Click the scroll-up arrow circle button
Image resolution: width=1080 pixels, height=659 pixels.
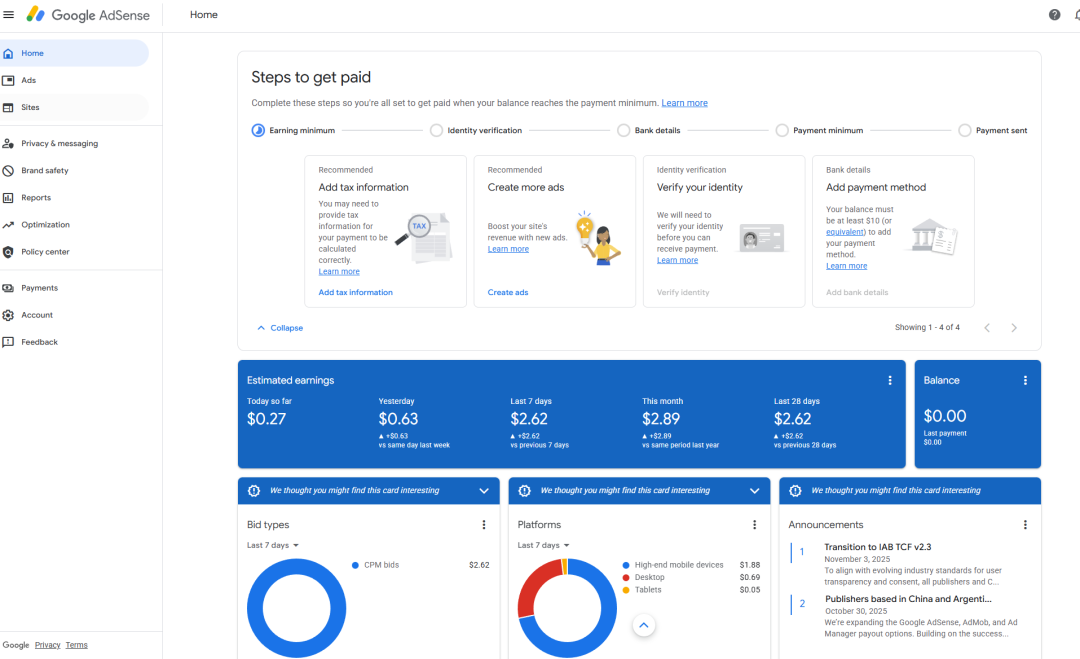click(644, 625)
